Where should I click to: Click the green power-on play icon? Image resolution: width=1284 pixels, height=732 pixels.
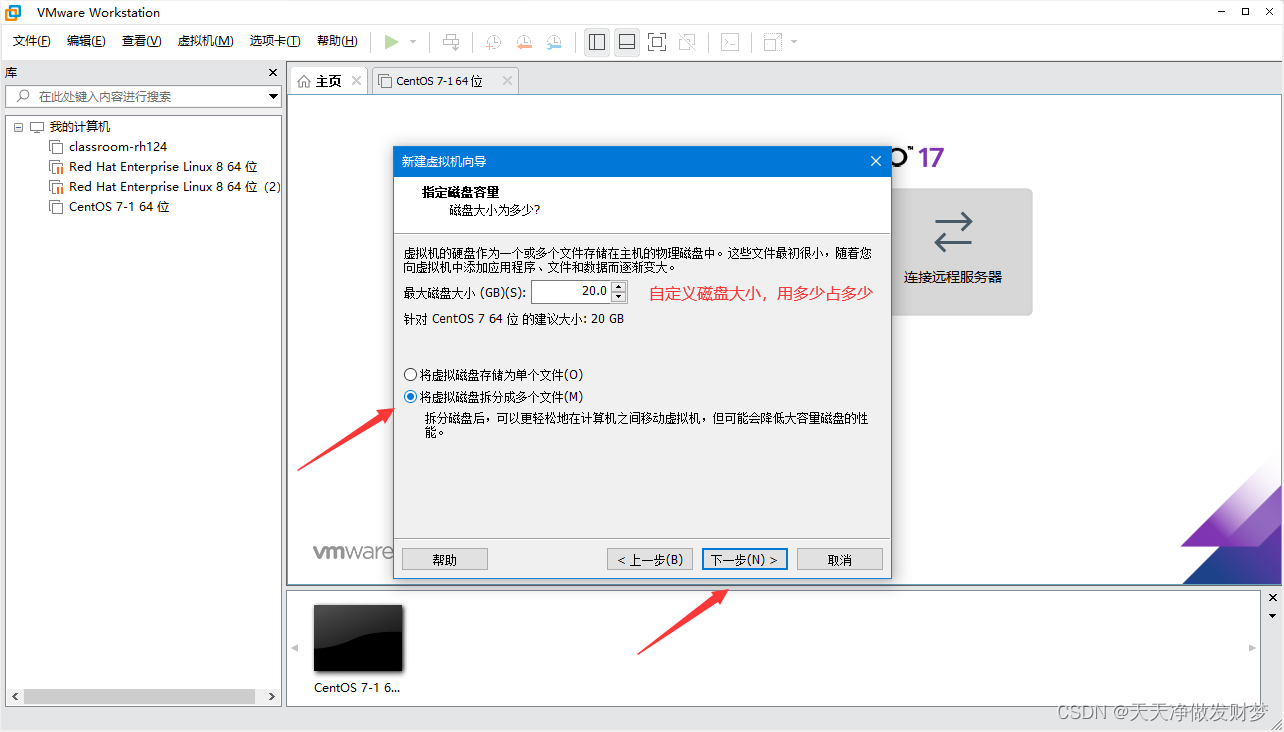[x=391, y=41]
